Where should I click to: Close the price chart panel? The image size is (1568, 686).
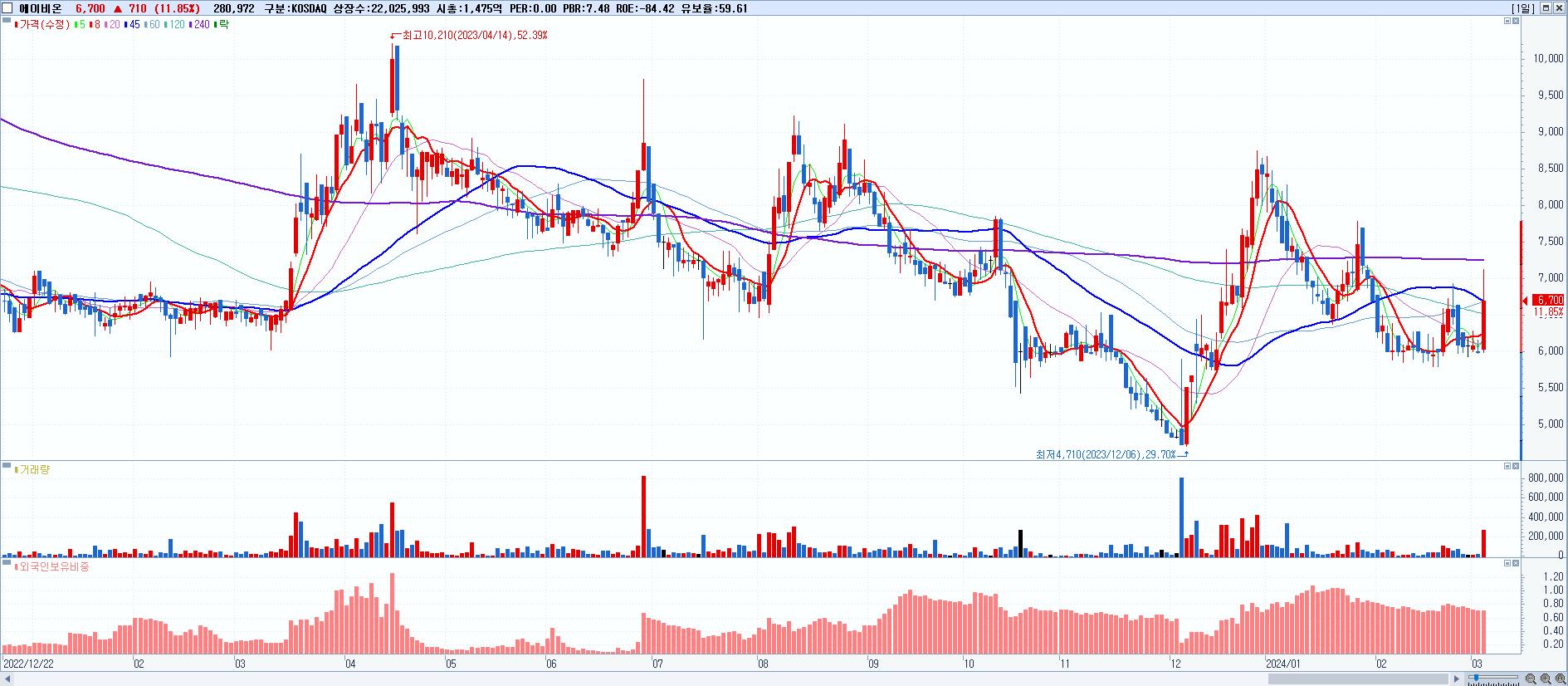[1516, 21]
